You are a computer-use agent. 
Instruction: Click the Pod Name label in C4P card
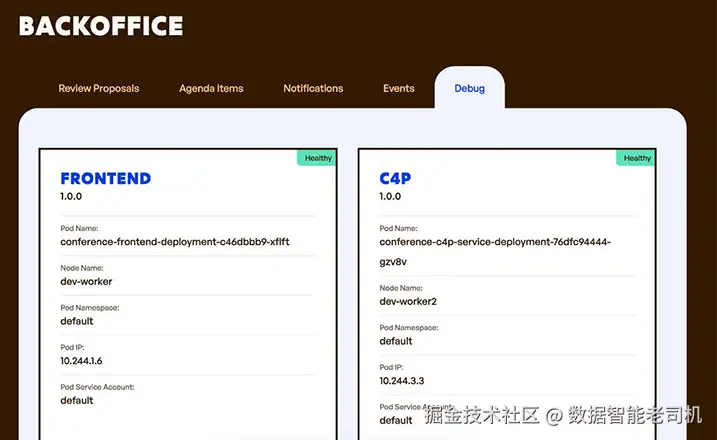[x=398, y=228]
